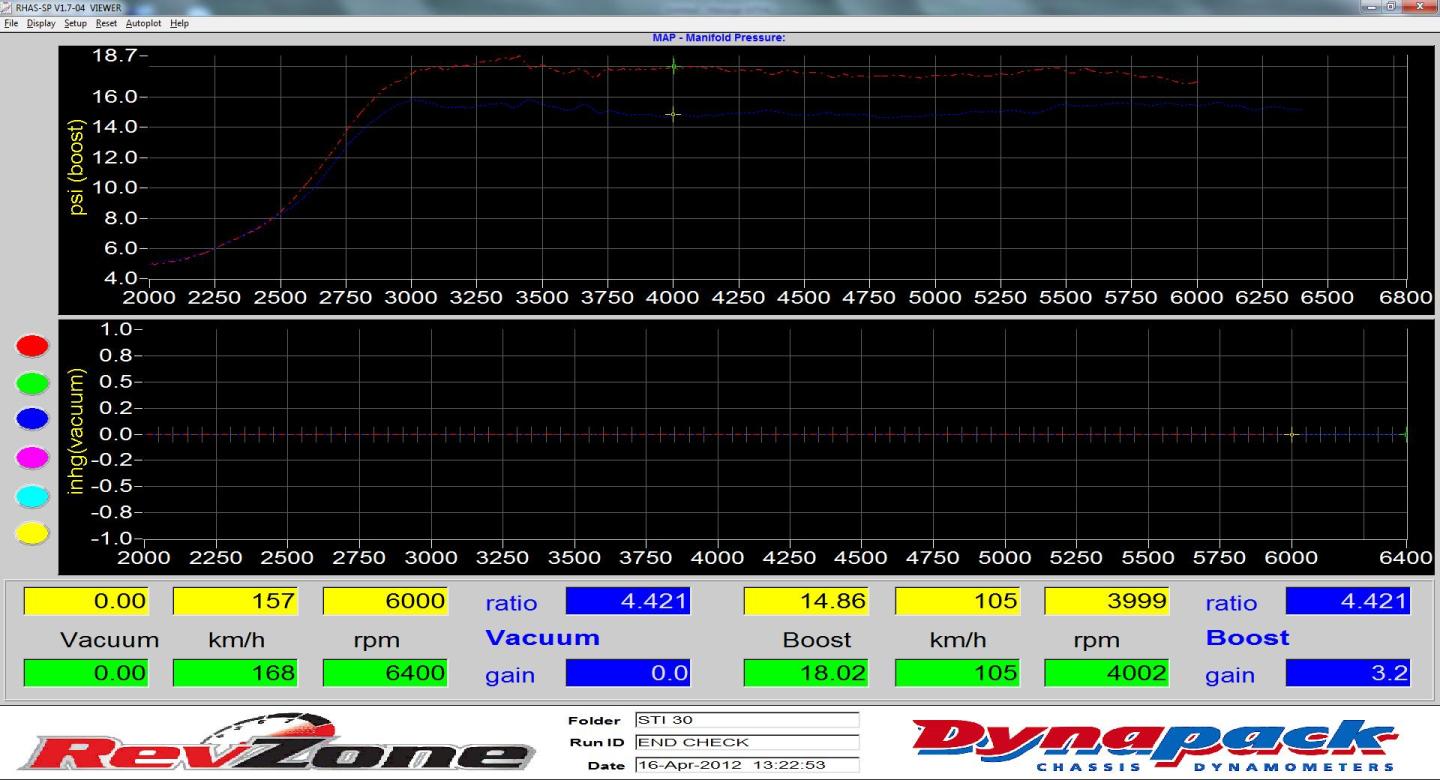The width and height of the screenshot is (1440, 780).
Task: Select the magenta run color circle
Action: point(33,458)
